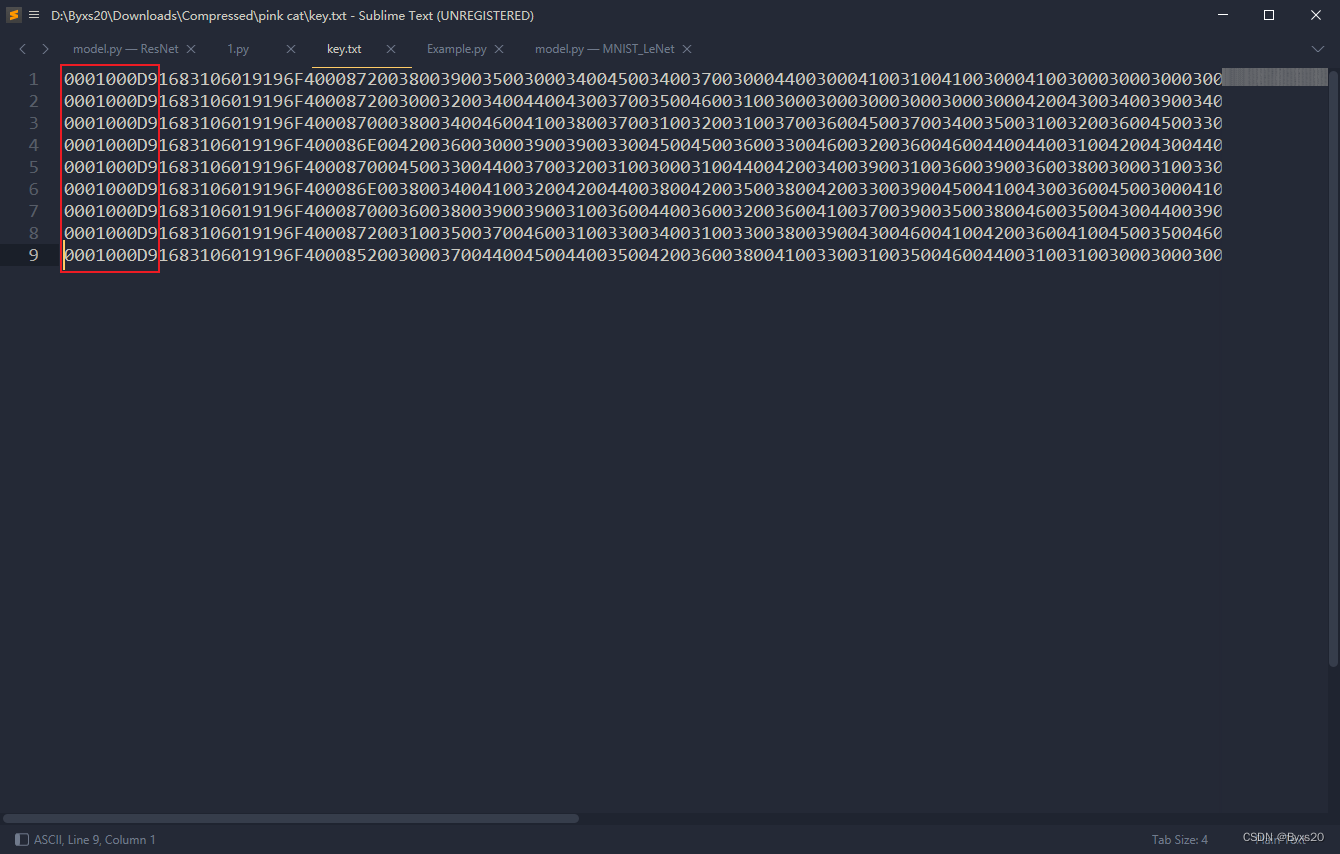Click the ASCII, Line 9, Column 1 status
This screenshot has width=1340, height=854.
95,840
